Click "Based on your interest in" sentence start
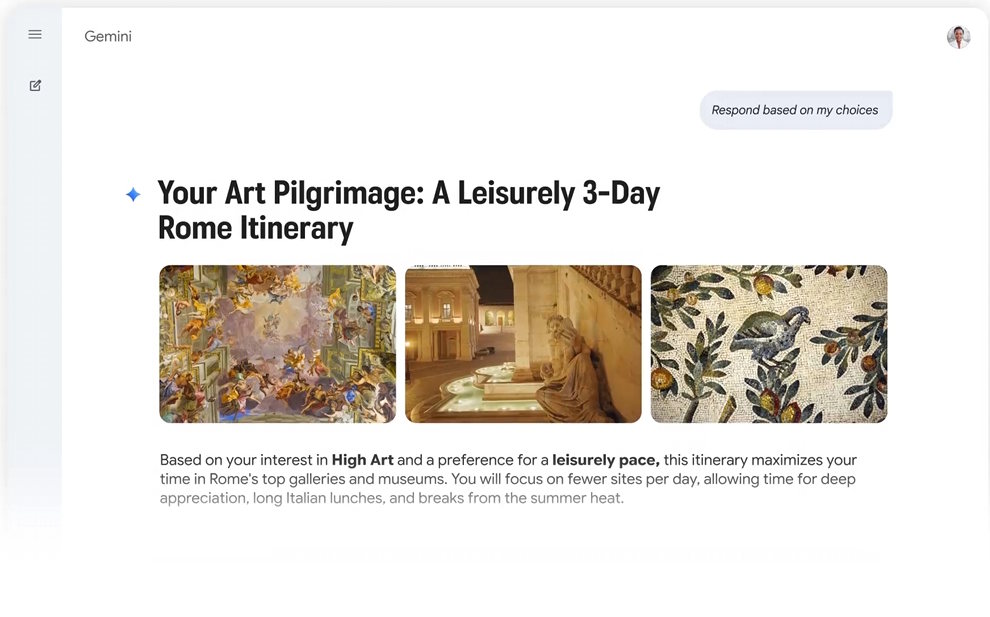This screenshot has width=990, height=617. 244,460
